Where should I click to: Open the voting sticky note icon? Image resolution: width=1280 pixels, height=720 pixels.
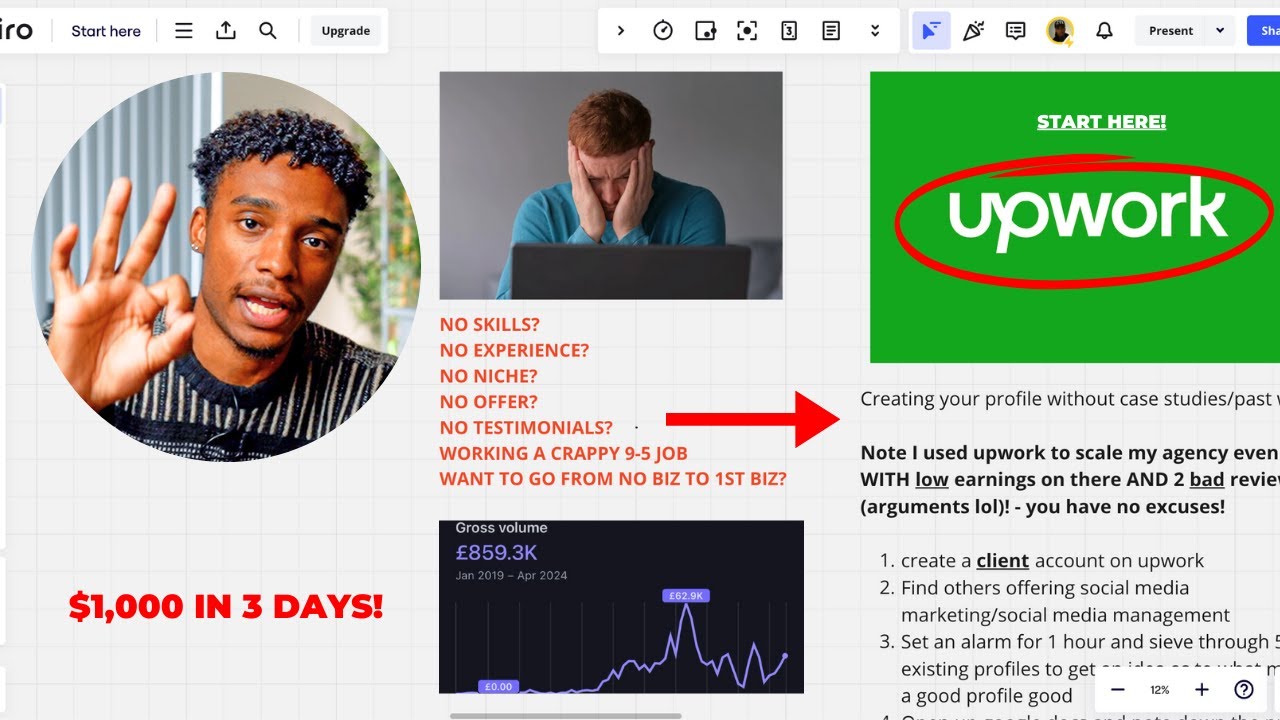705,31
